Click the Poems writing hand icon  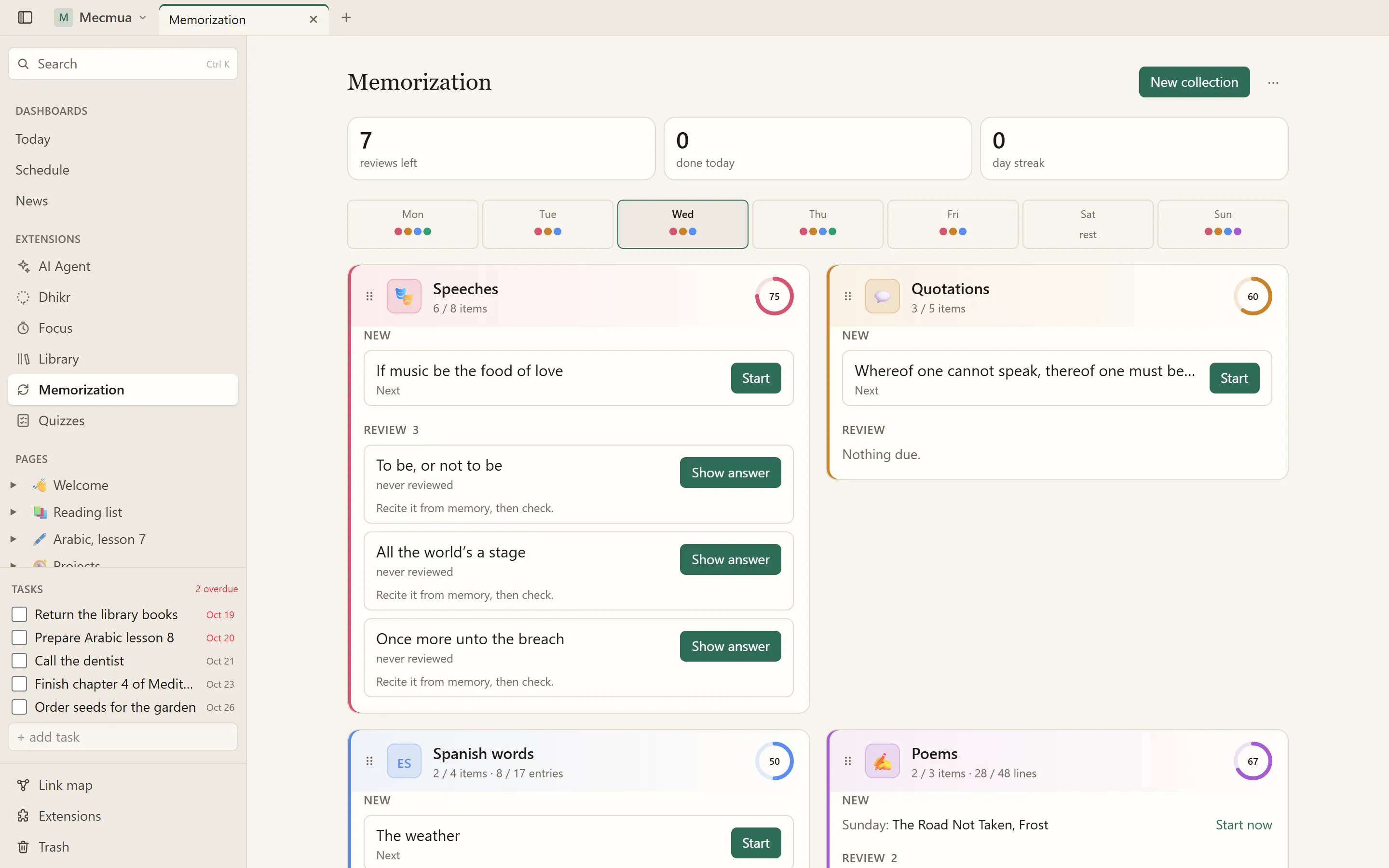click(882, 761)
